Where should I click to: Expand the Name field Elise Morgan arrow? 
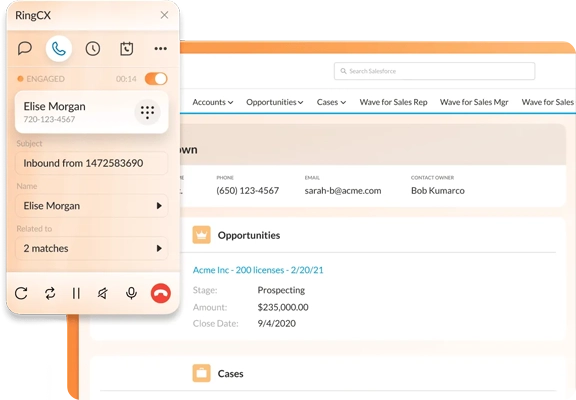click(159, 206)
